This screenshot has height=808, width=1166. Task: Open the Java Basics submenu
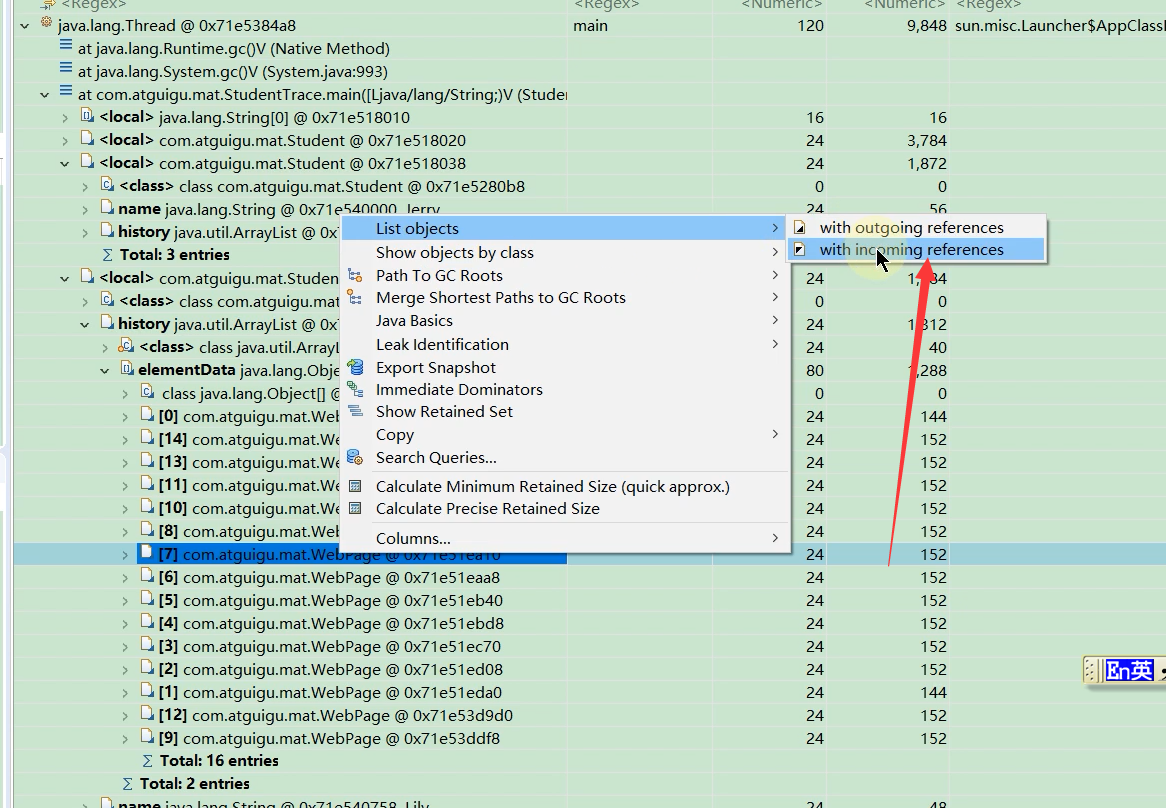click(x=564, y=321)
